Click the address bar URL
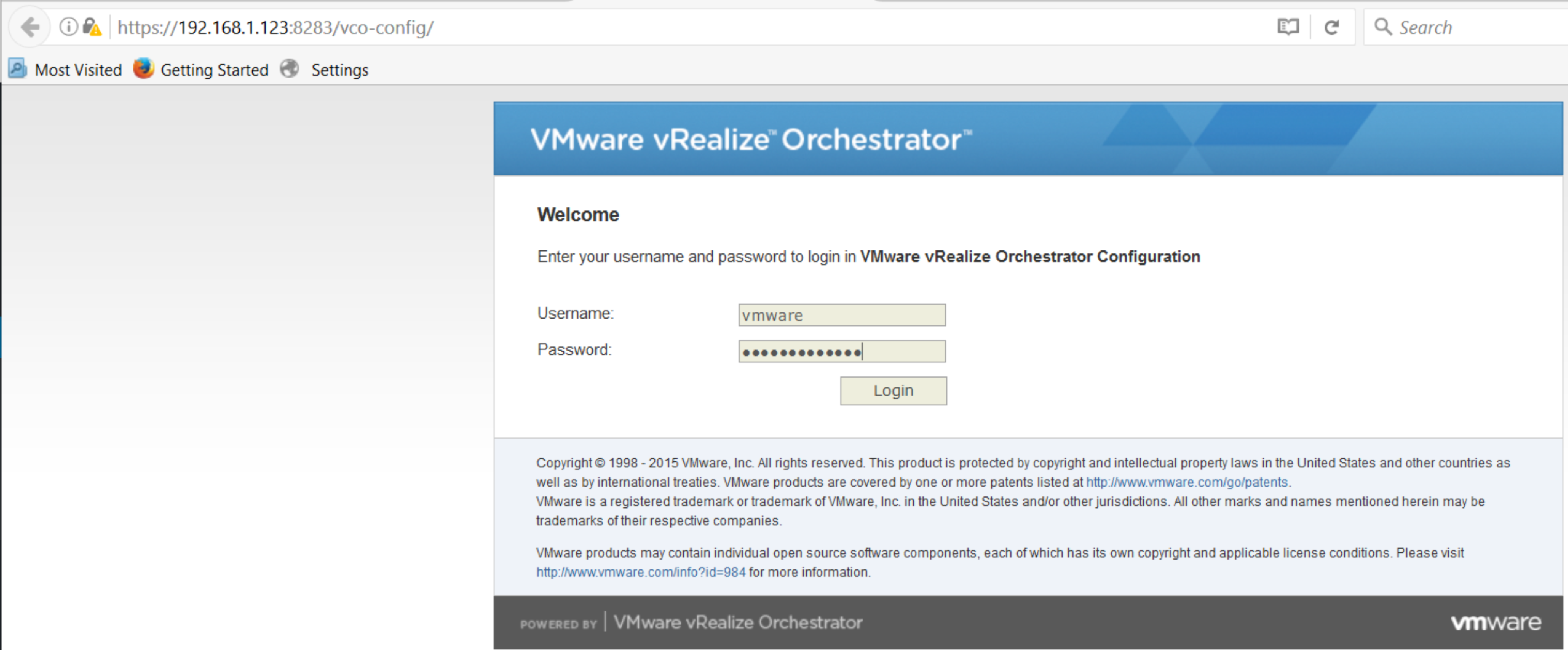1568x650 pixels. [276, 28]
